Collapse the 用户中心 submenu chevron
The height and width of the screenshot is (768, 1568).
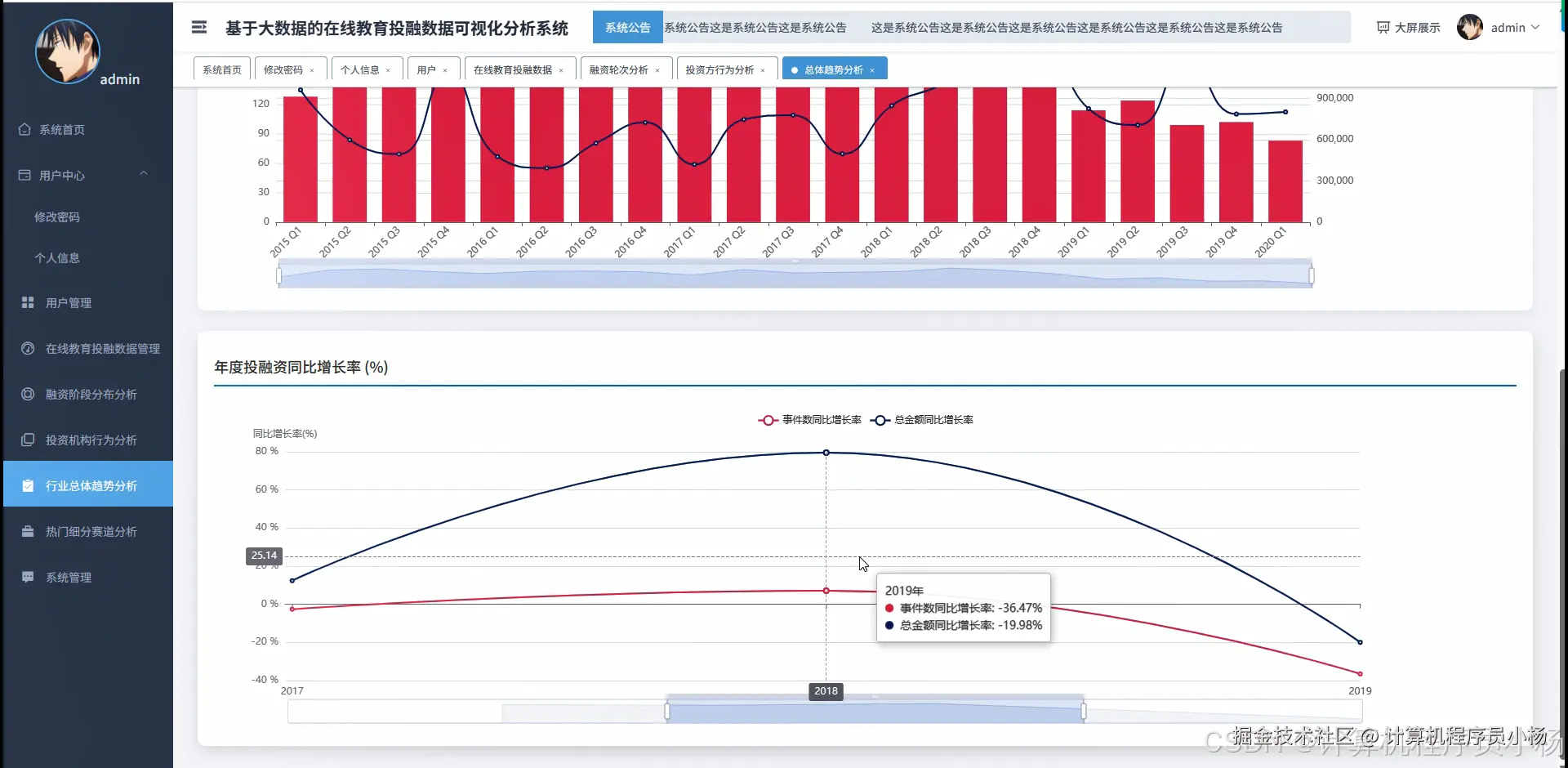point(144,173)
